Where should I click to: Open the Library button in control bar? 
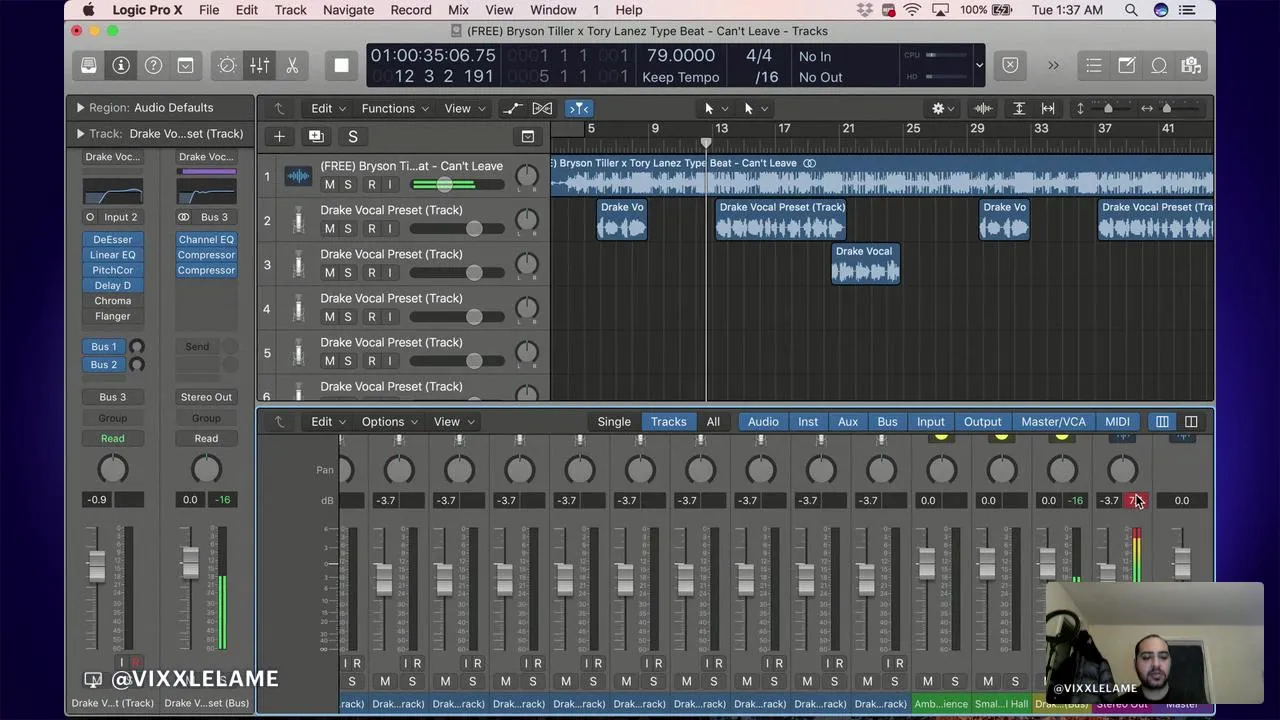89,65
